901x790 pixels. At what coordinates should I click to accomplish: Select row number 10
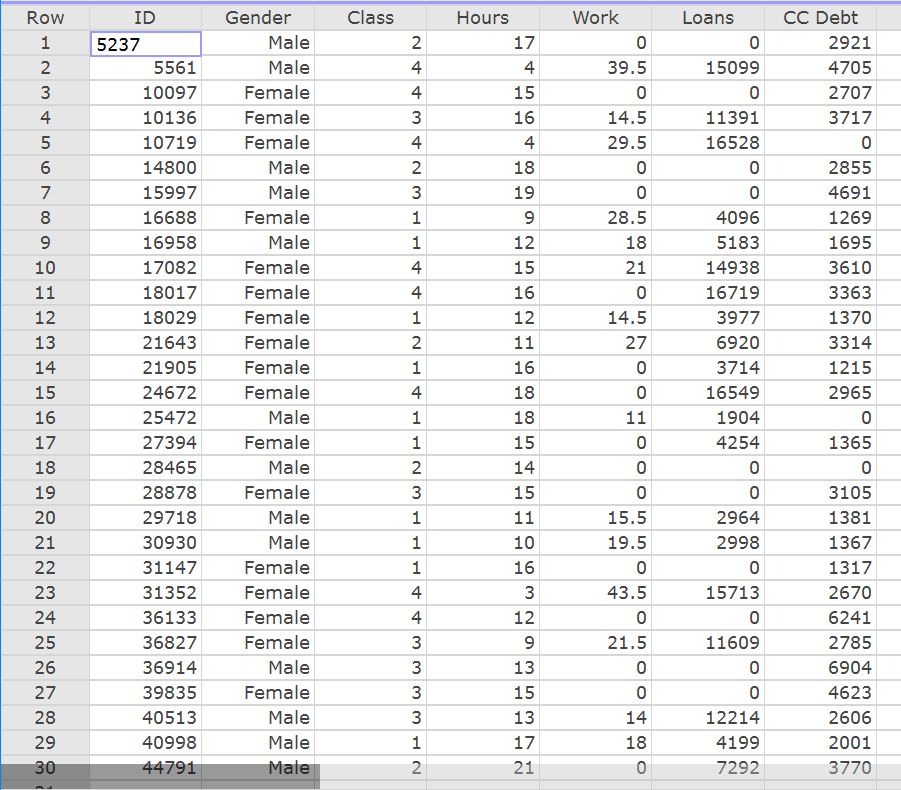44,268
